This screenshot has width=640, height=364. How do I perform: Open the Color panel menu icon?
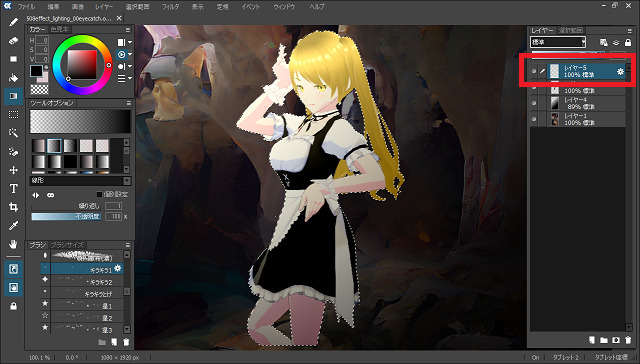coord(128,30)
